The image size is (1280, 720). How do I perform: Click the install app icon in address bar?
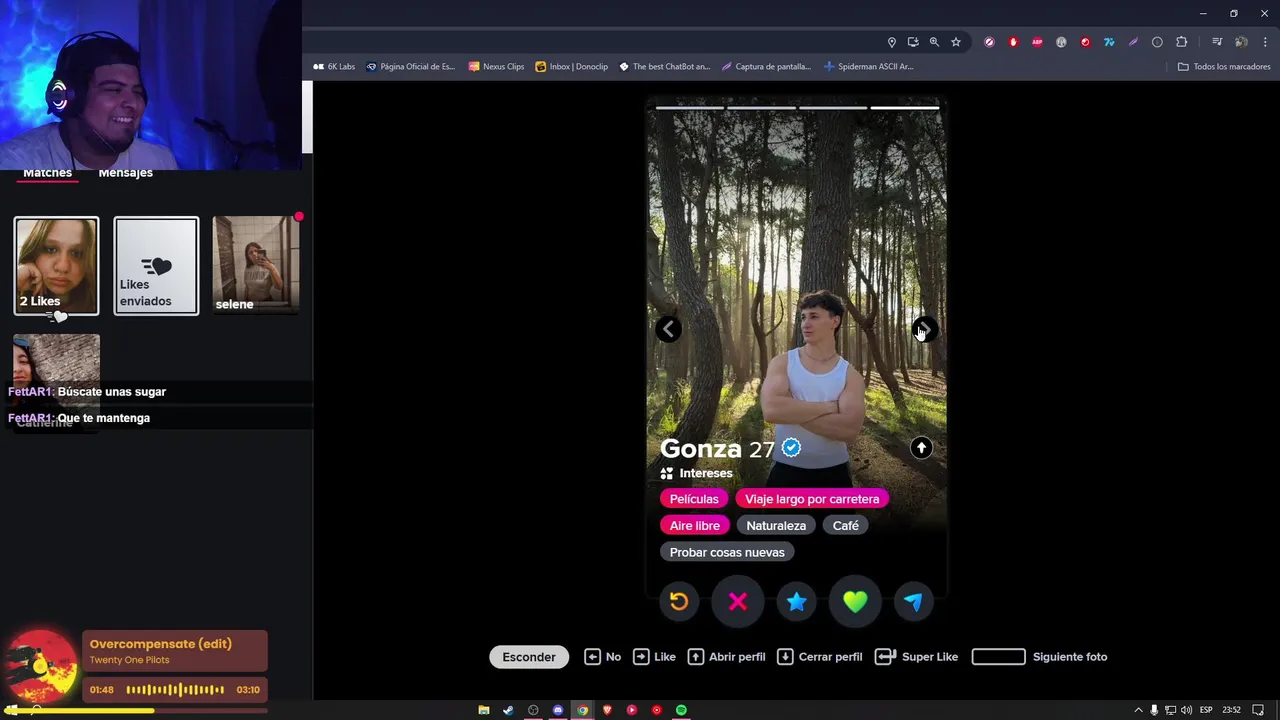pyautogui.click(x=913, y=42)
